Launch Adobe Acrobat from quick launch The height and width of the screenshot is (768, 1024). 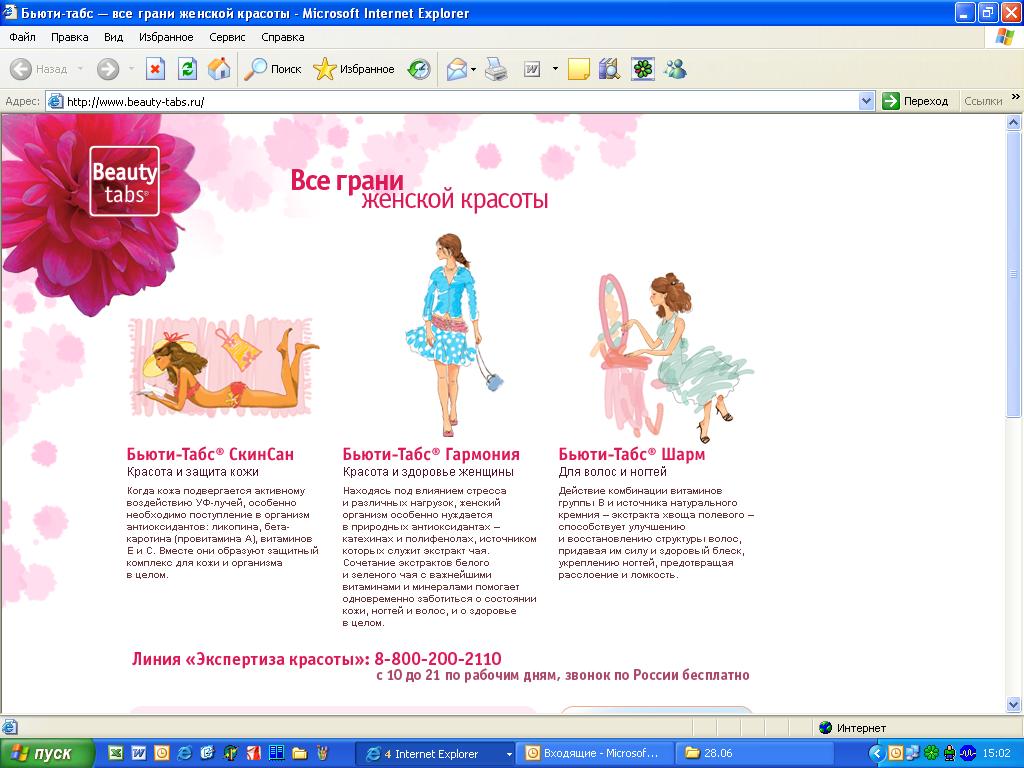(x=253, y=753)
